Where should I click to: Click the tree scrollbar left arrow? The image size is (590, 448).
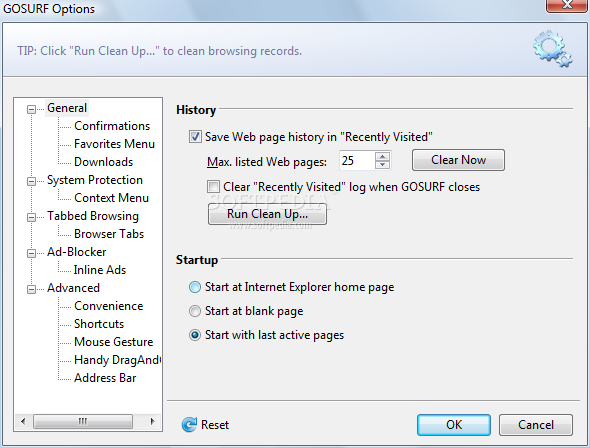(x=23, y=421)
